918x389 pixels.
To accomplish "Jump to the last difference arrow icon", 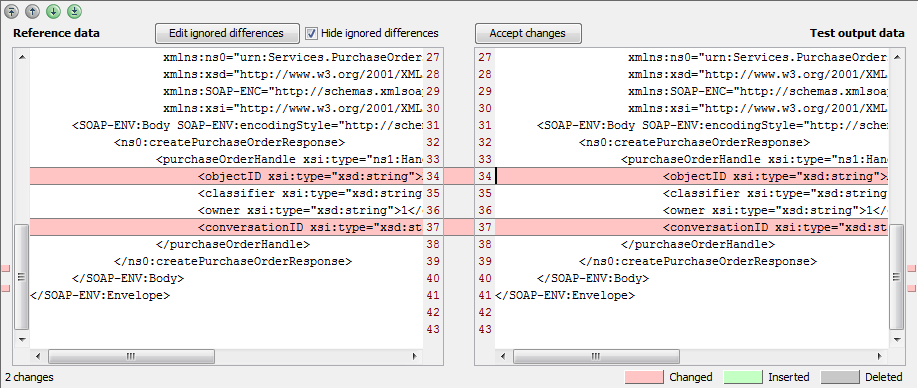I will point(74,10).
